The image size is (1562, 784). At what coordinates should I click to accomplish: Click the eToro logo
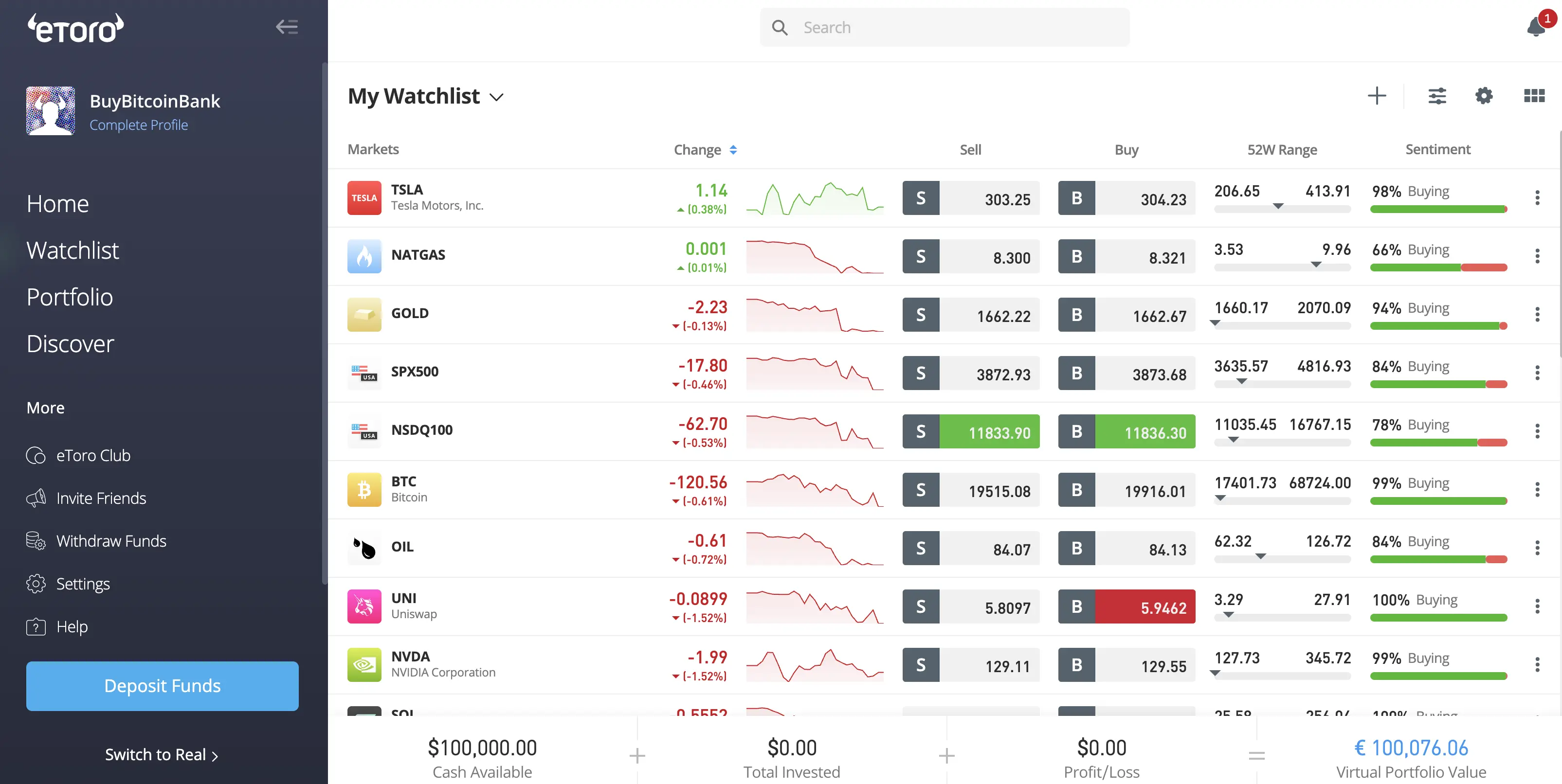pyautogui.click(x=76, y=28)
